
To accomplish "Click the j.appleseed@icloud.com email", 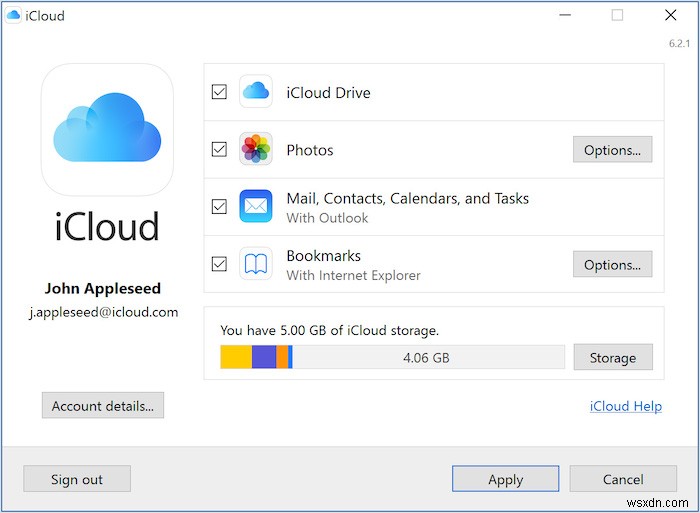I will [104, 312].
